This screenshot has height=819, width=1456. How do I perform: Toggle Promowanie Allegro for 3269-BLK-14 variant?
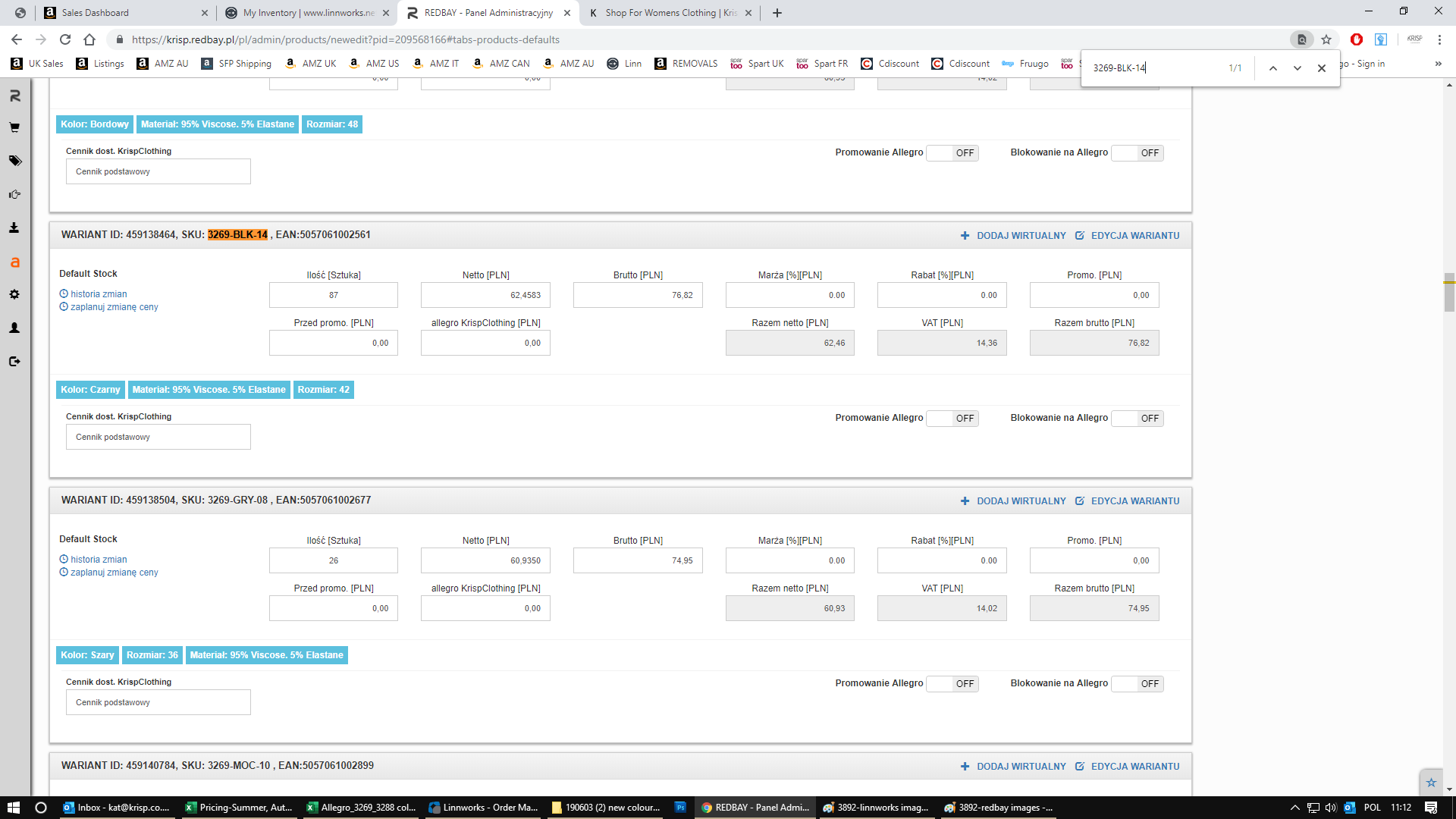(x=952, y=419)
